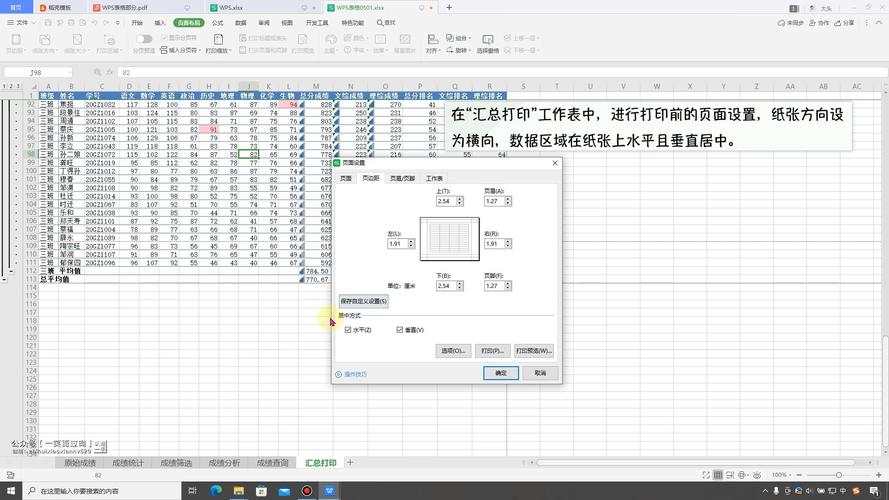Click the 上(T) top margin stepper arrows
The height and width of the screenshot is (500, 889).
tap(460, 201)
